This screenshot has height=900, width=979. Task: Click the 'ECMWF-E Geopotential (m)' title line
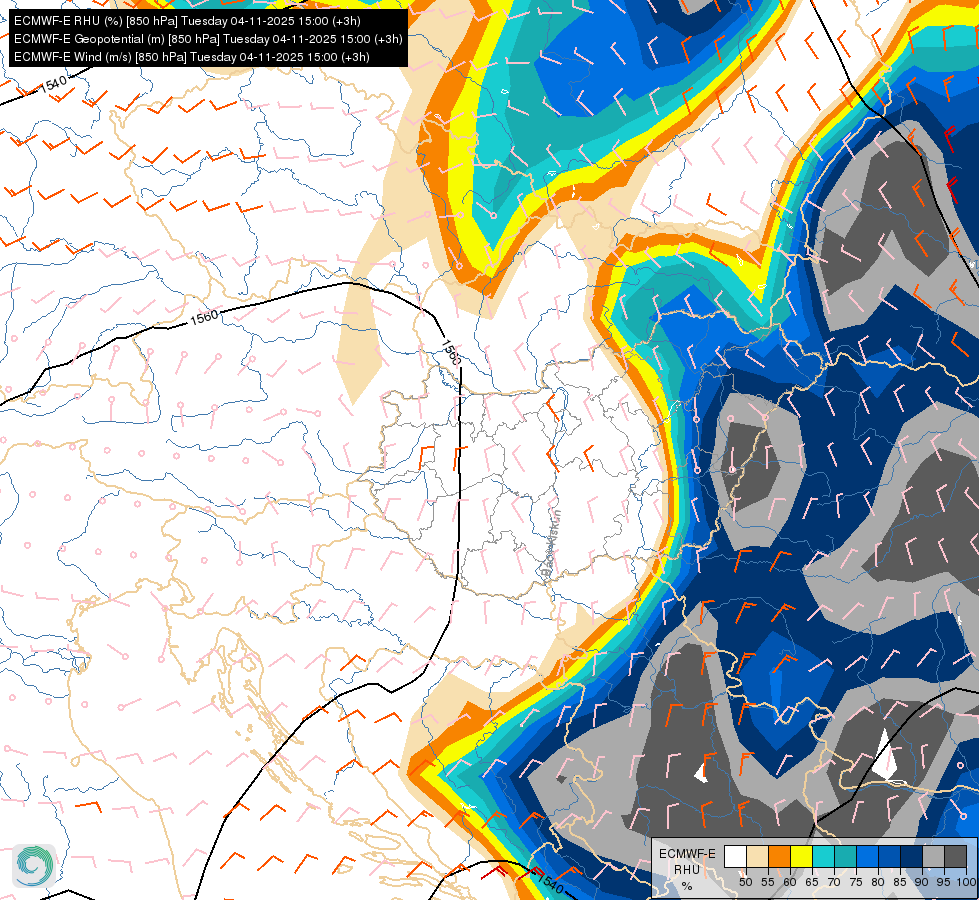coord(208,39)
